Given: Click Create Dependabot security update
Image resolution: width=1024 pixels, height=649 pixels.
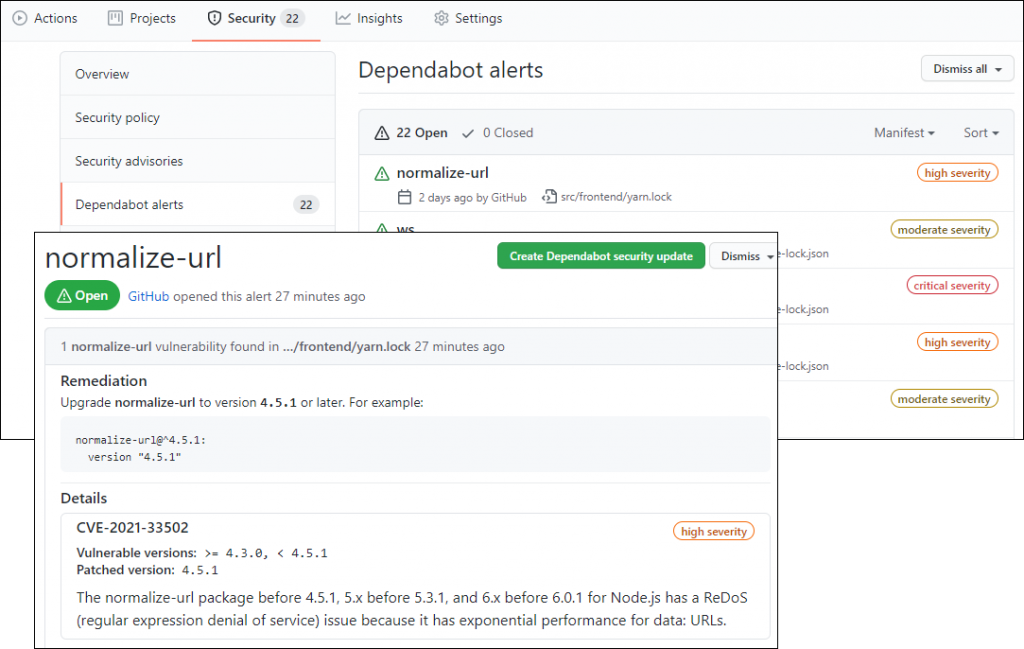Looking at the screenshot, I should pyautogui.click(x=600, y=255).
